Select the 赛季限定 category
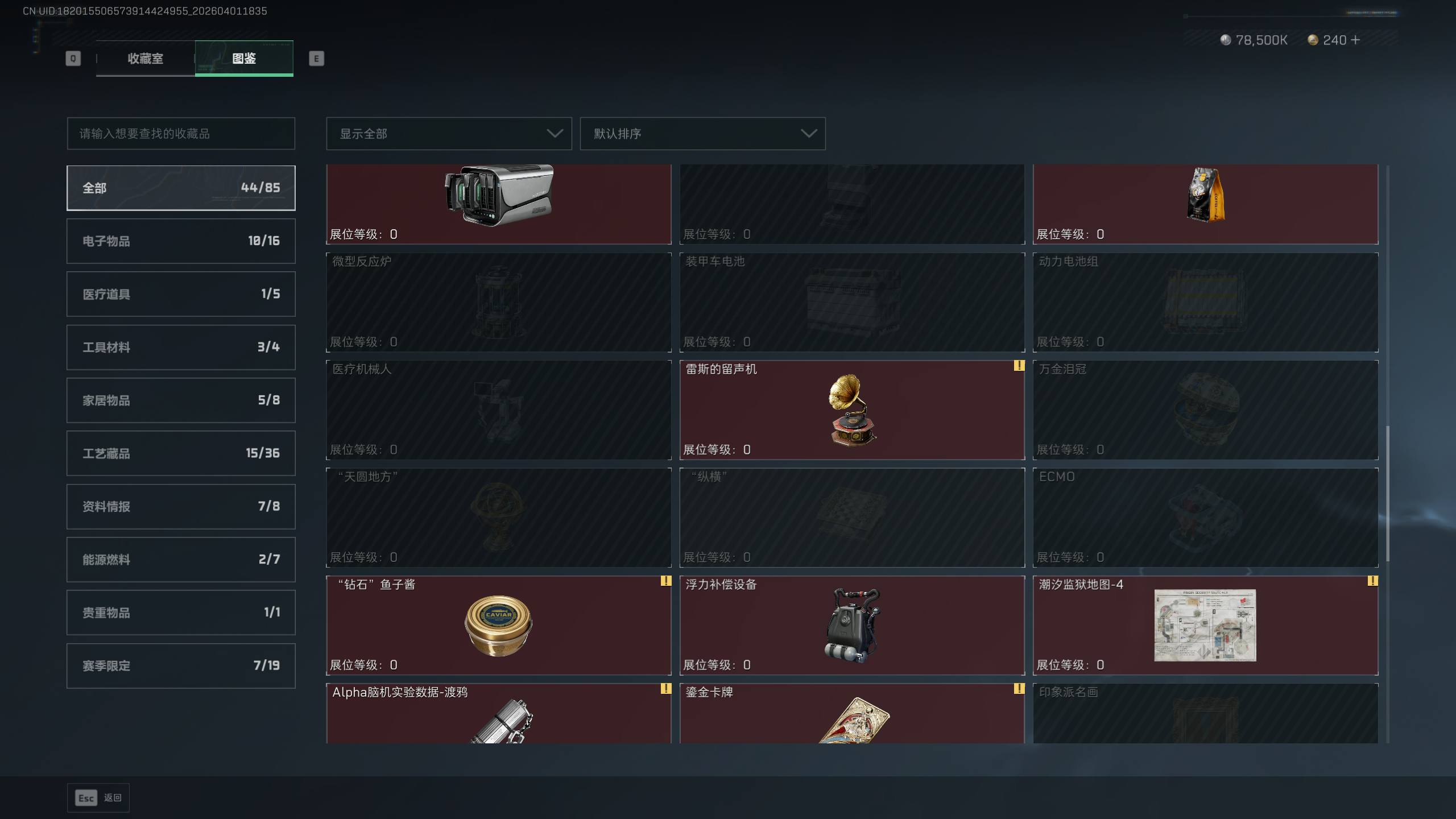Screen dimensions: 1456x819 pos(181,665)
